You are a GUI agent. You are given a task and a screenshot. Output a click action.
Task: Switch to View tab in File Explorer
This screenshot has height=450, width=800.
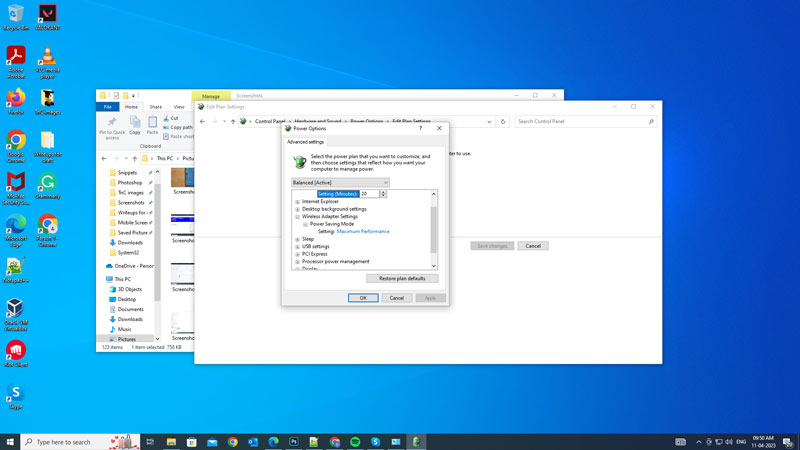(179, 107)
